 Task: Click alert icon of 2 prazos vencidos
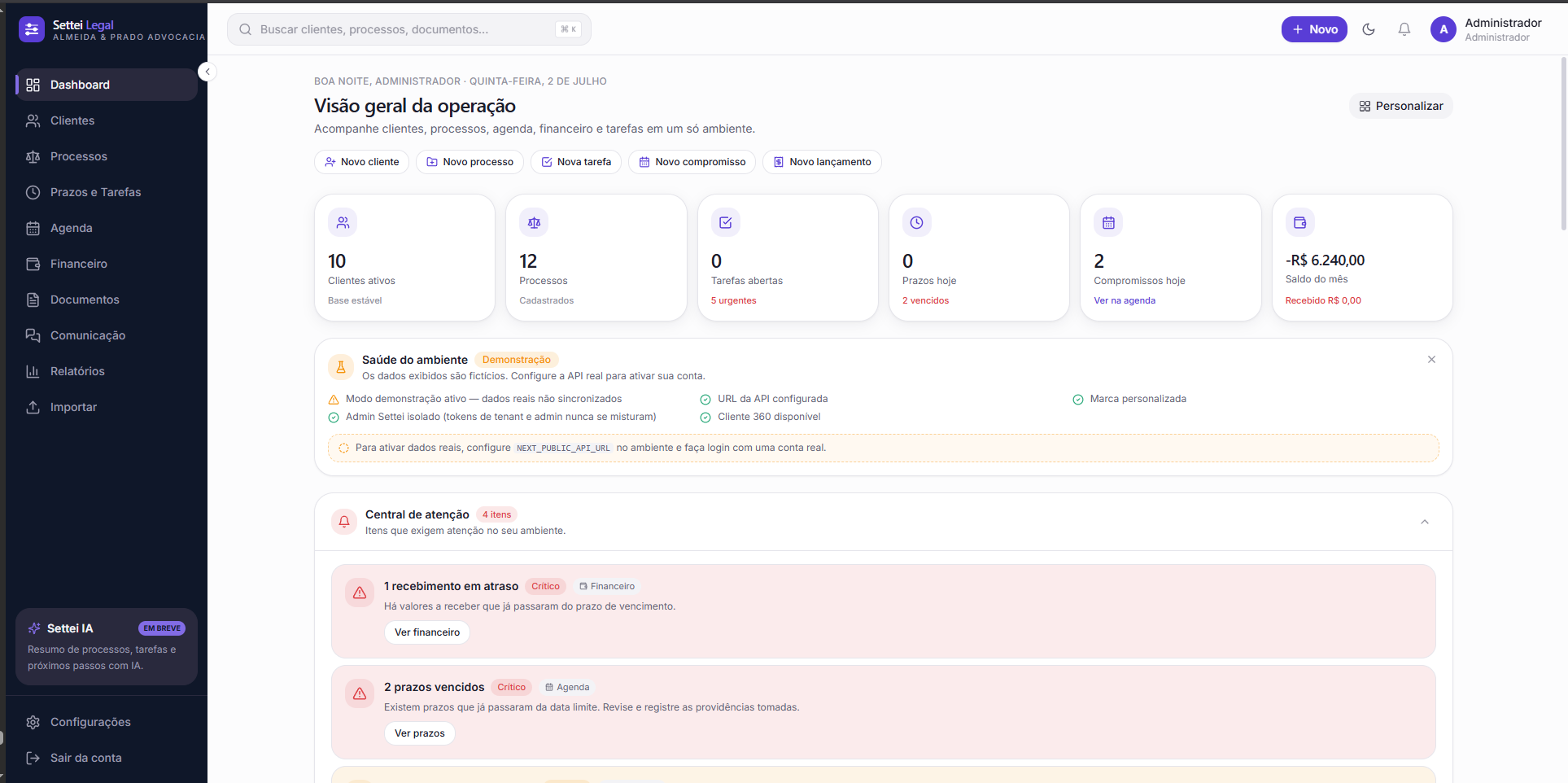(x=360, y=694)
